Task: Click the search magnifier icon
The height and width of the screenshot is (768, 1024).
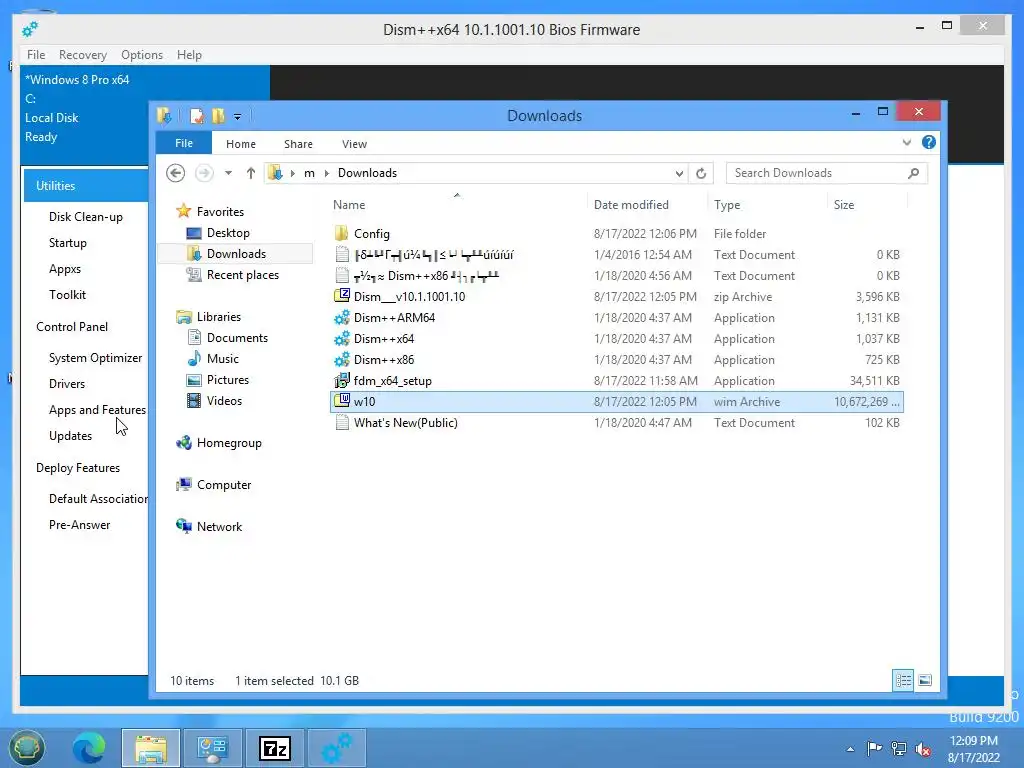Action: 914,173
